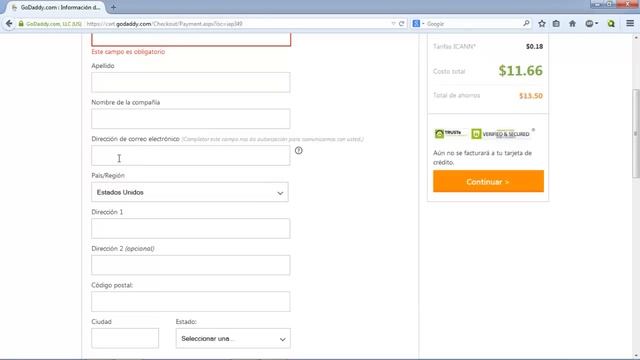Image resolution: width=640 pixels, height=360 pixels.
Task: Open the Estado Seleccionar una dropdown
Action: pyautogui.click(x=233, y=338)
